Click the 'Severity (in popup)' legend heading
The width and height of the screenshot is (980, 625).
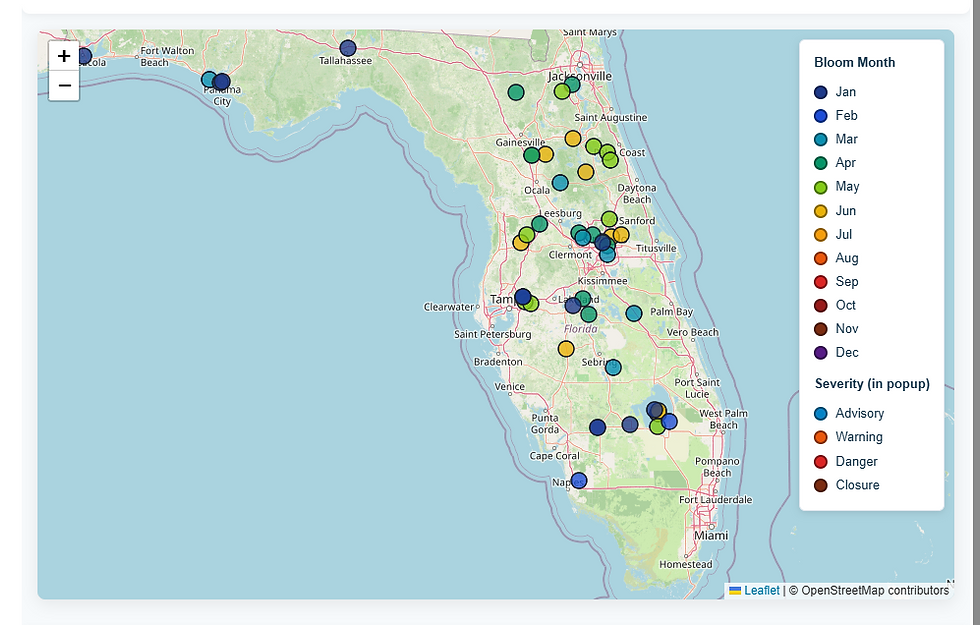point(872,384)
